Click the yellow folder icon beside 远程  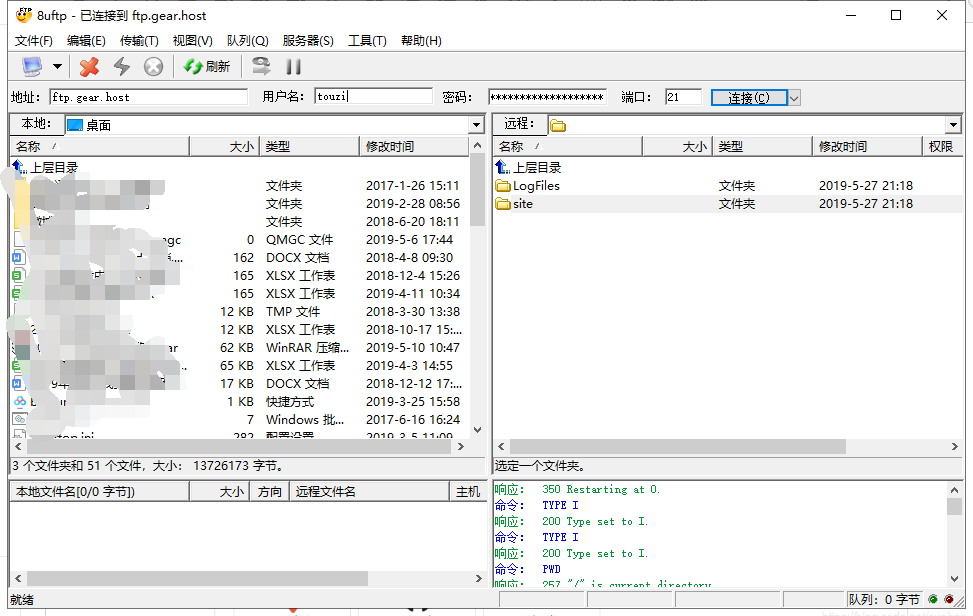[557, 124]
